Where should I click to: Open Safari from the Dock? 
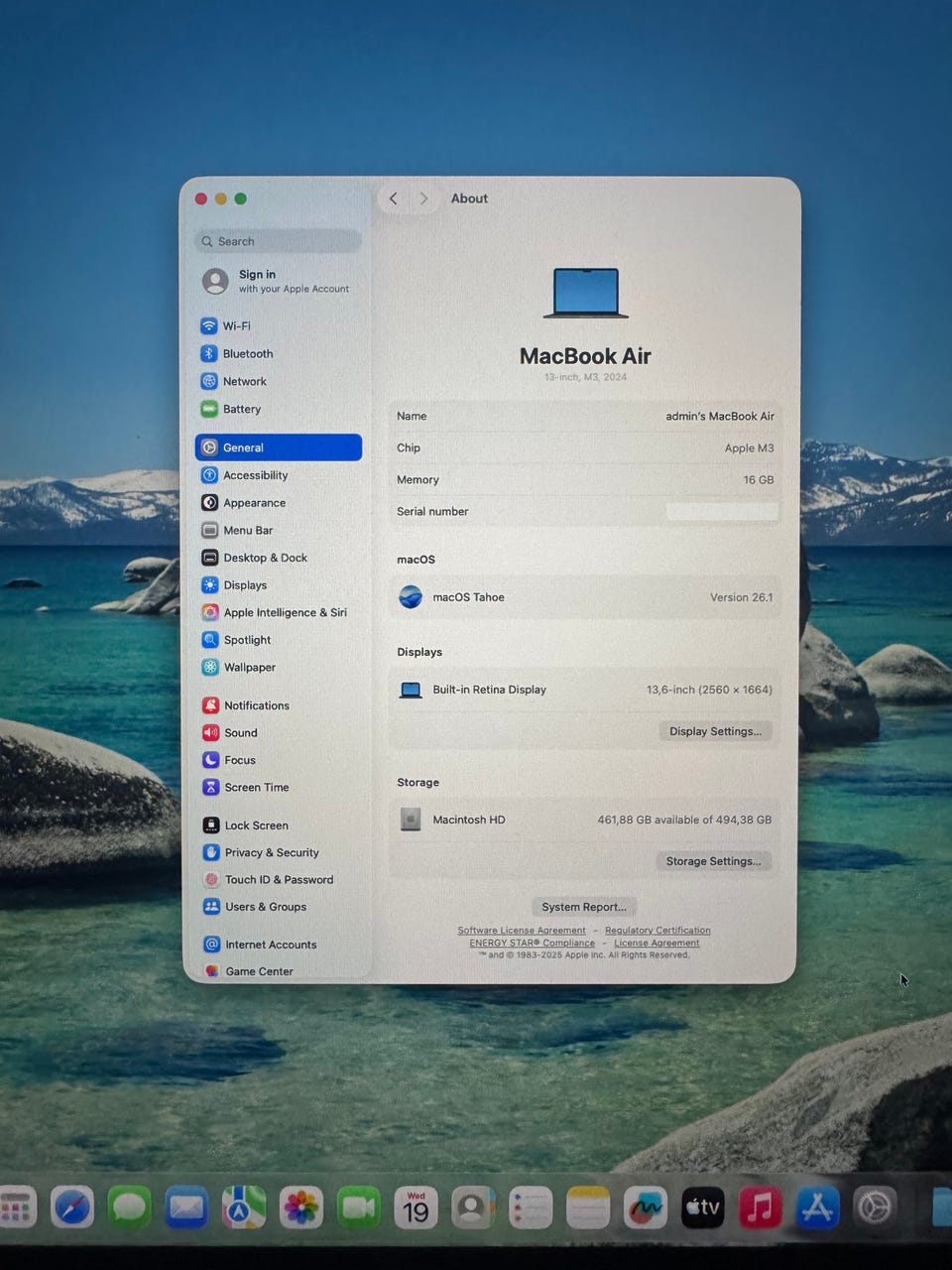tap(72, 1208)
